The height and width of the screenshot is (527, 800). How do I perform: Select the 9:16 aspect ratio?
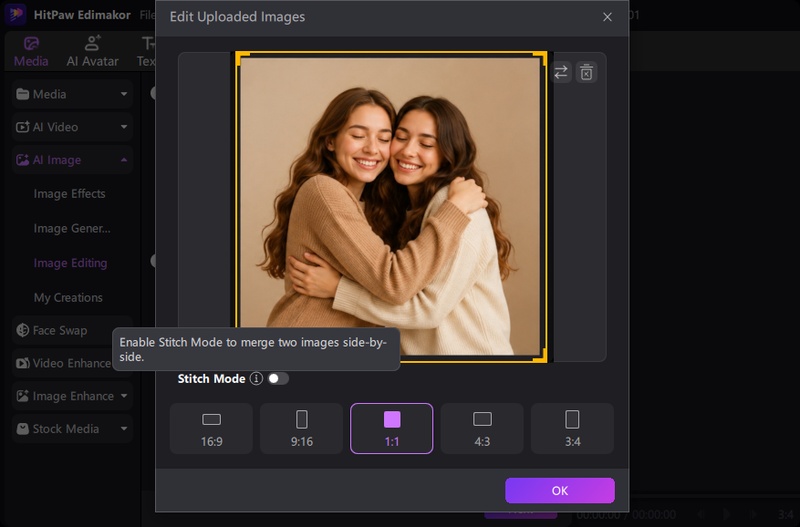[302, 429]
